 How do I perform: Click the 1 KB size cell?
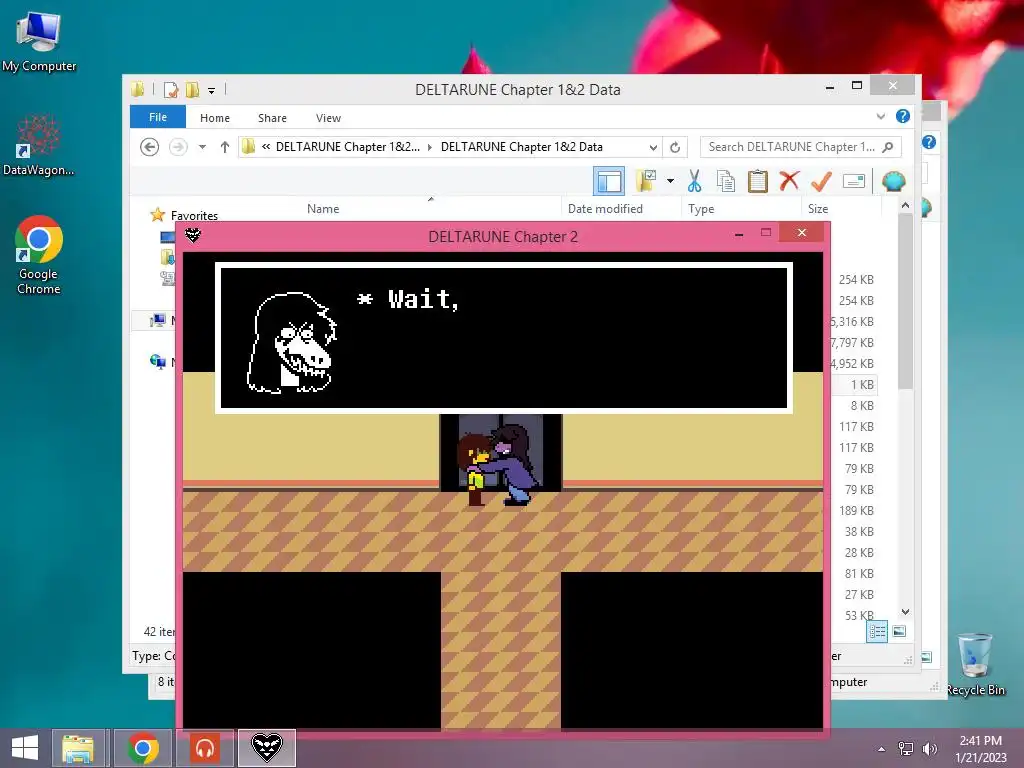click(x=861, y=385)
